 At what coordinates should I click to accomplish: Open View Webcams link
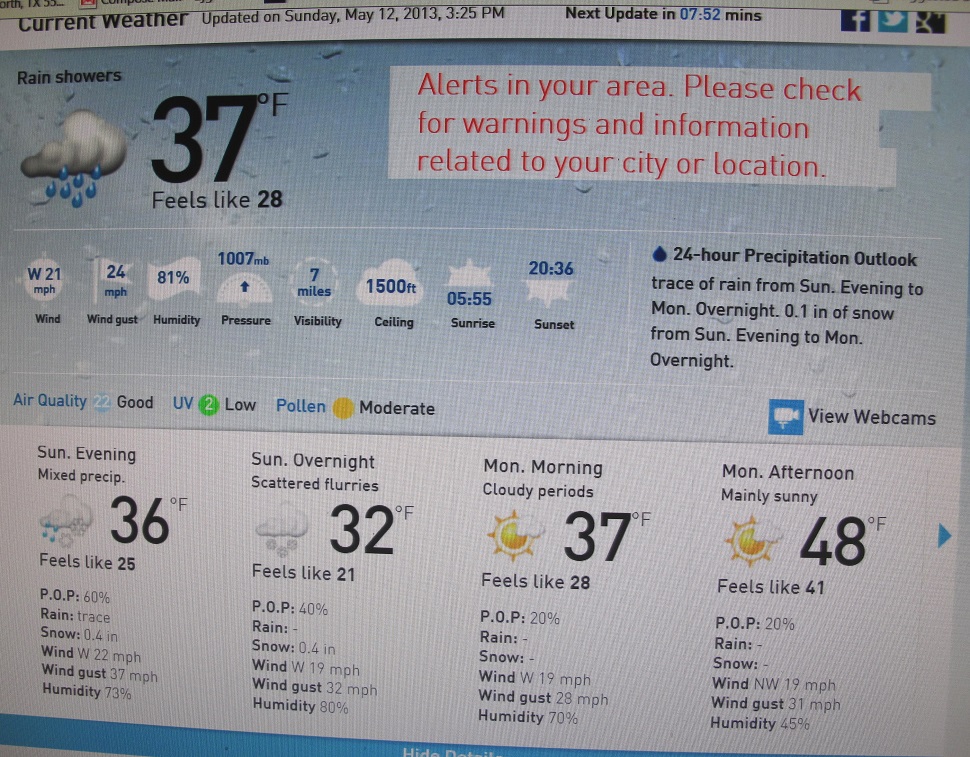coord(872,417)
